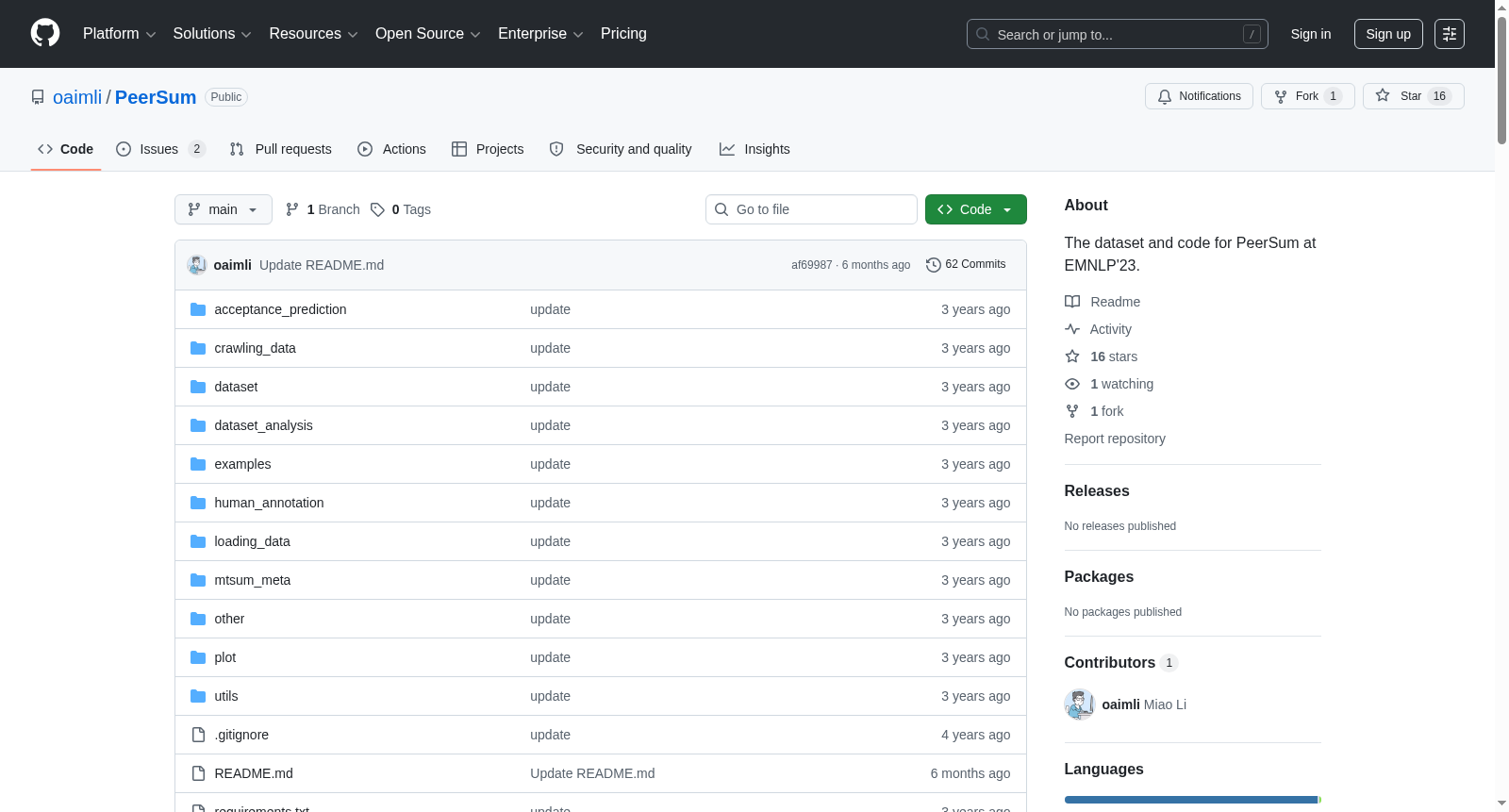
Task: Click the history clock icon by 62 Commits
Action: [x=934, y=265]
